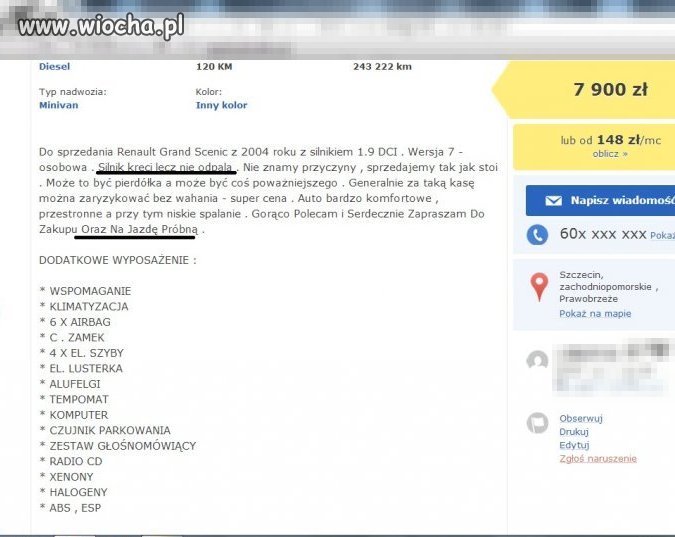Image resolution: width=675 pixels, height=537 pixels.
Task: Click the KOMPUTER equipment line
Action: coord(74,415)
